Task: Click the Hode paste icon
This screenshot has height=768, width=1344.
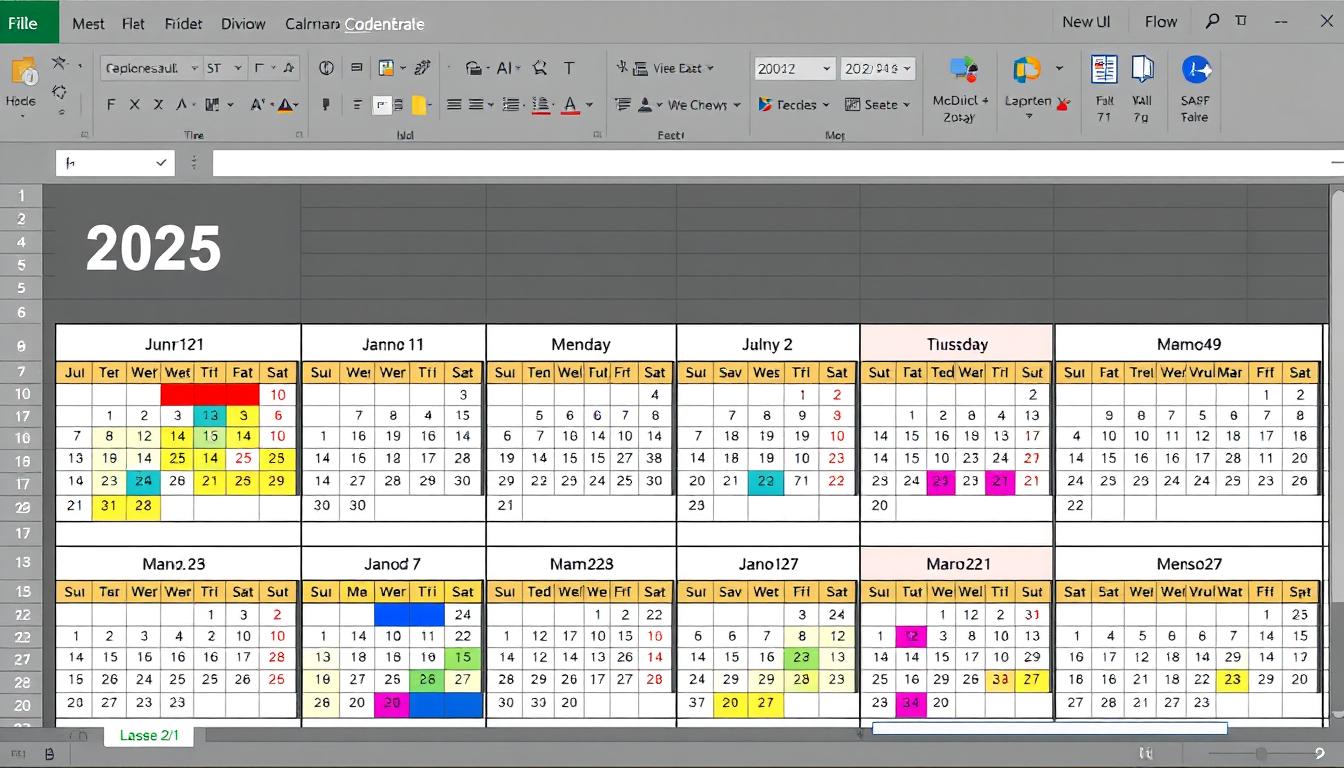Action: pyautogui.click(x=21, y=72)
